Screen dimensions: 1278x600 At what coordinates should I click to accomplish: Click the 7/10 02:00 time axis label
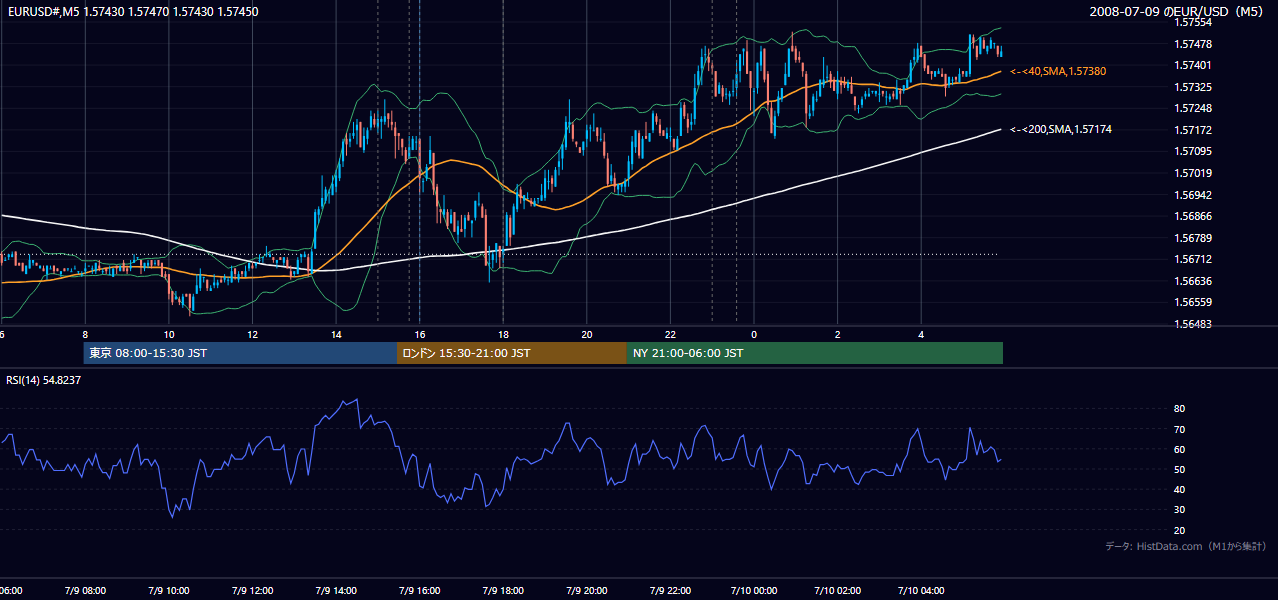838,590
